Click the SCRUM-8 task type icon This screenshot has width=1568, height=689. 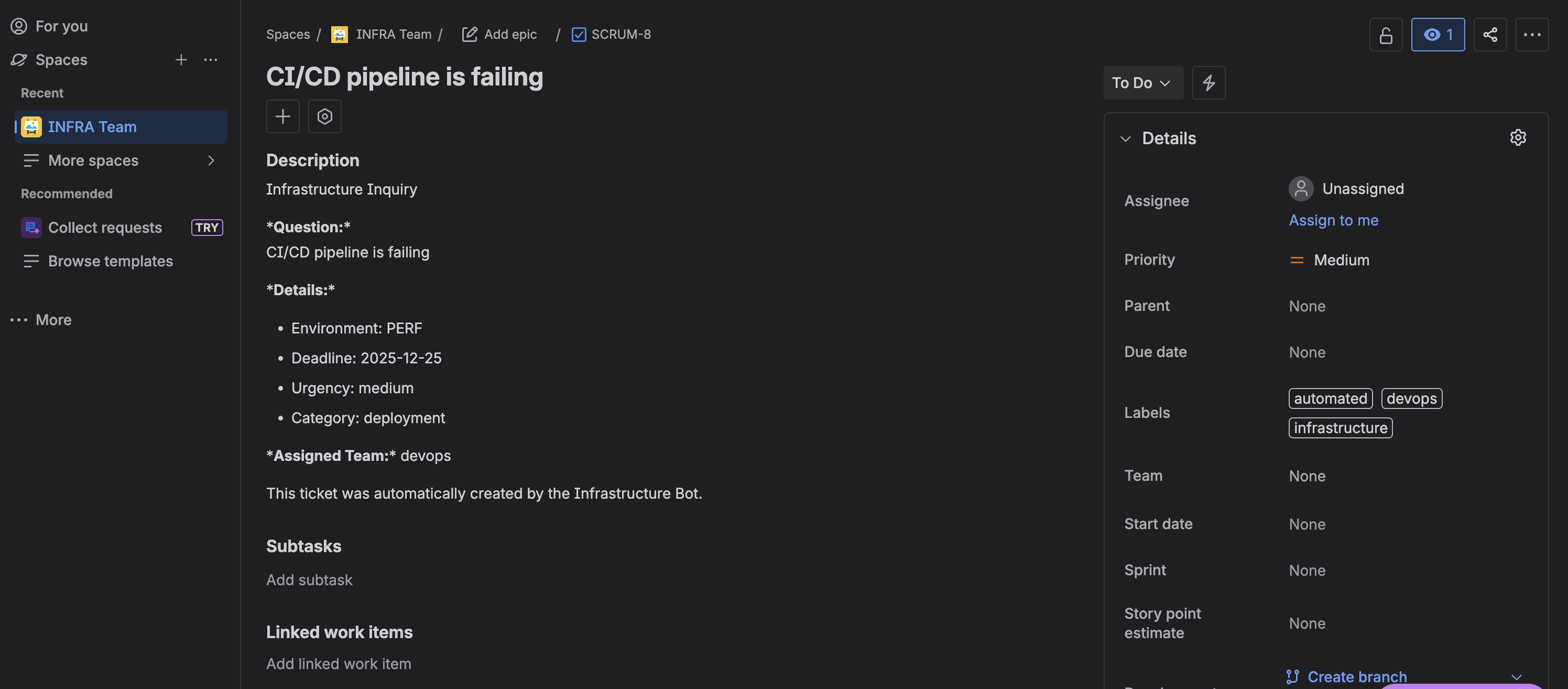click(x=578, y=35)
